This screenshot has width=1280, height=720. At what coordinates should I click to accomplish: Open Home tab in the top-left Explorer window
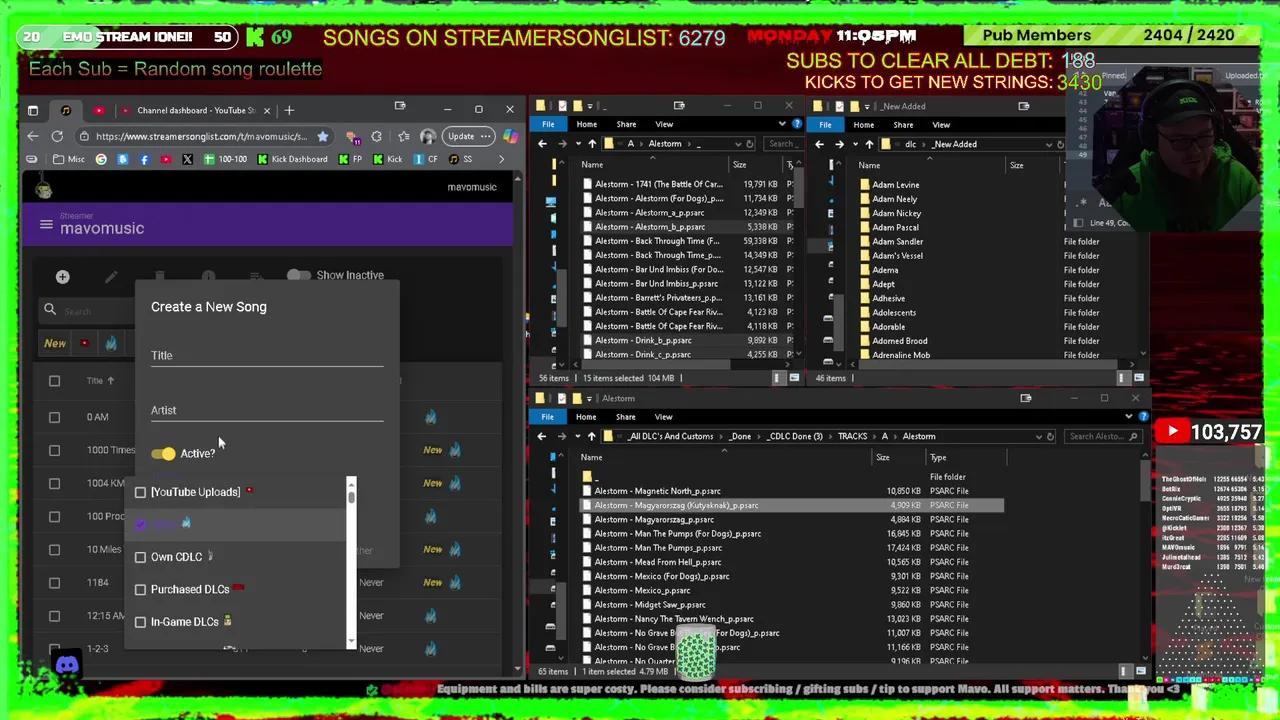586,124
